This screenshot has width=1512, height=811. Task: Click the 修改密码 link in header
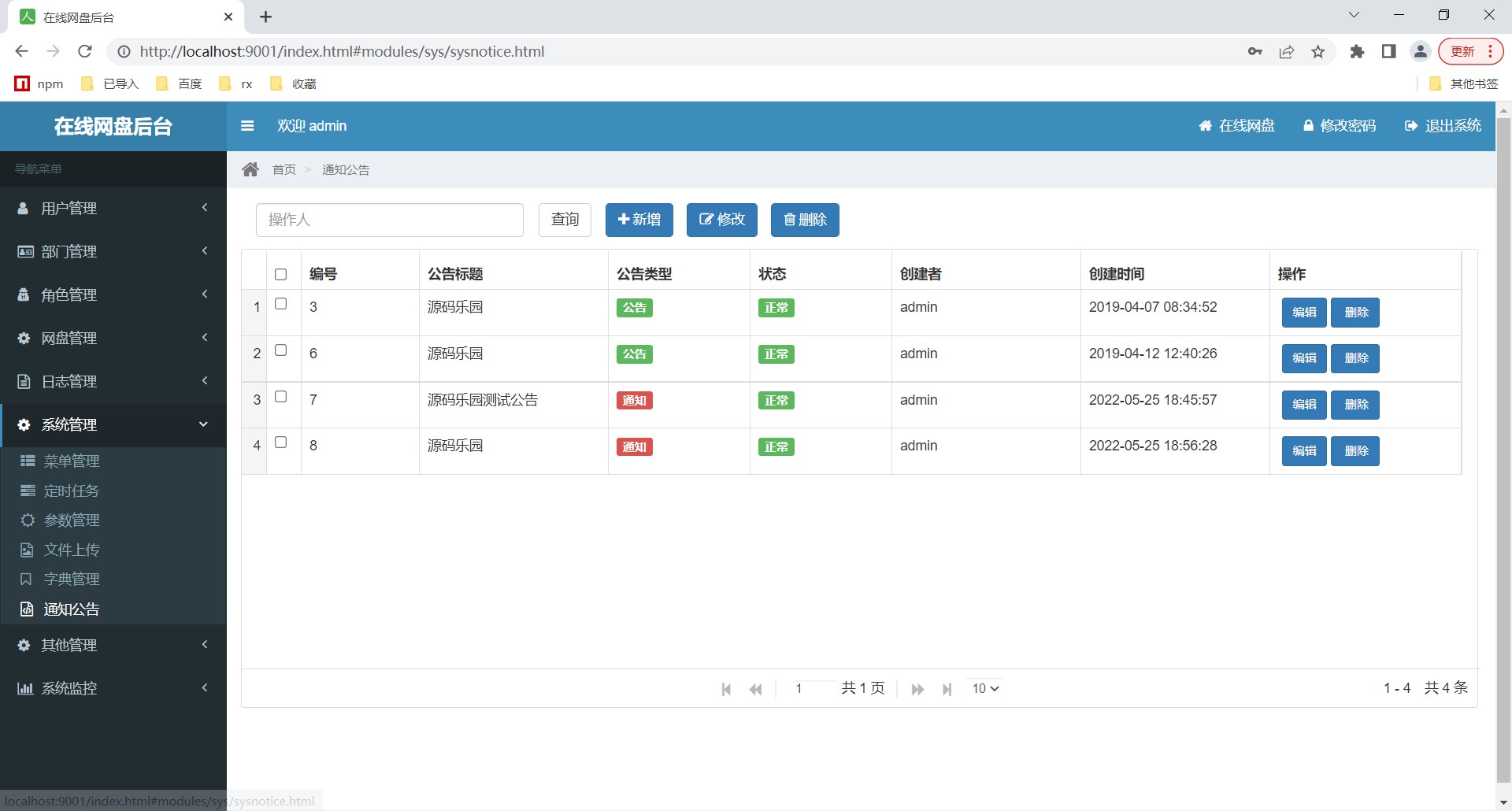pos(1340,126)
